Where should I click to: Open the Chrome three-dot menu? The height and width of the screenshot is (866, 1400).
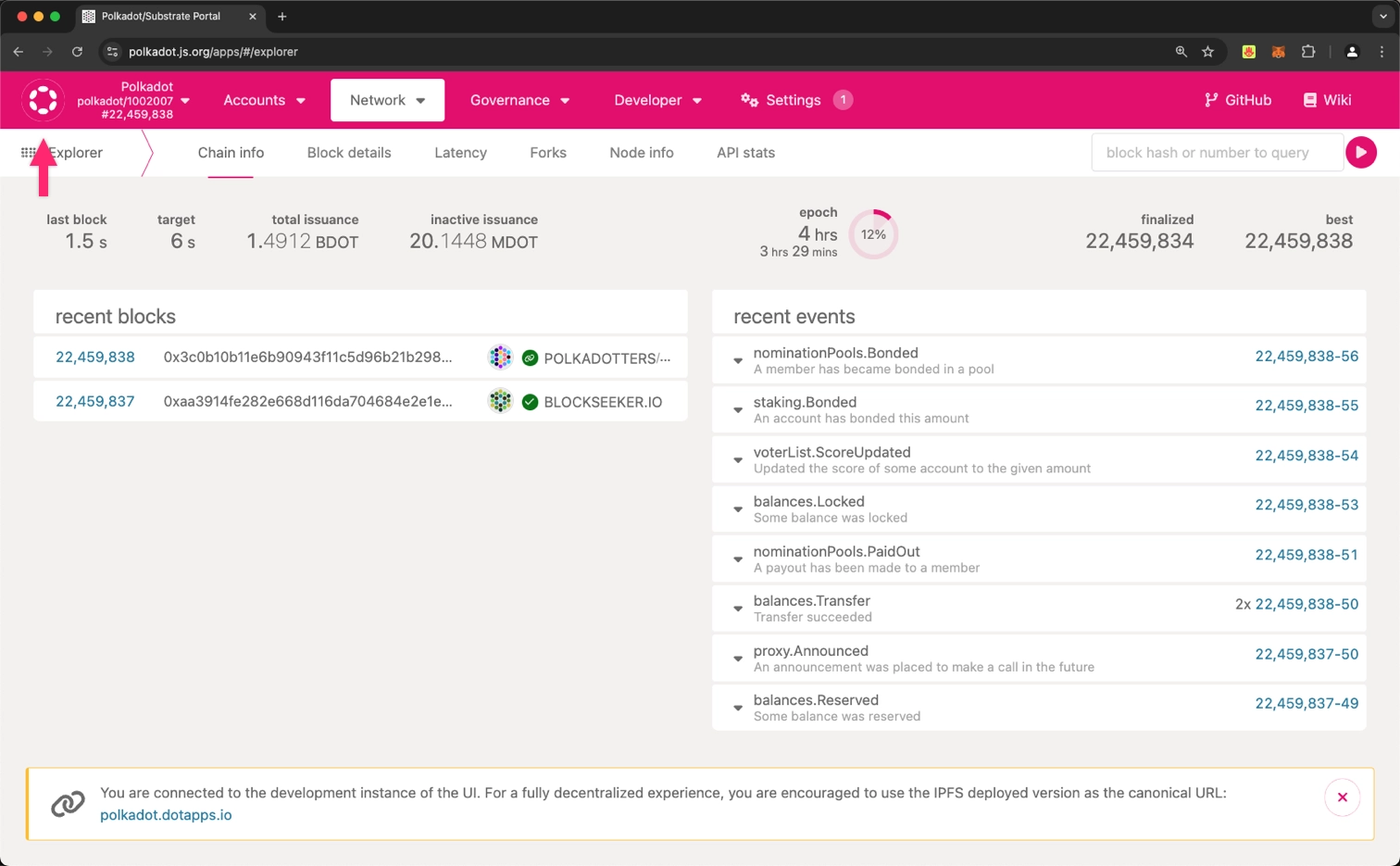tap(1381, 52)
